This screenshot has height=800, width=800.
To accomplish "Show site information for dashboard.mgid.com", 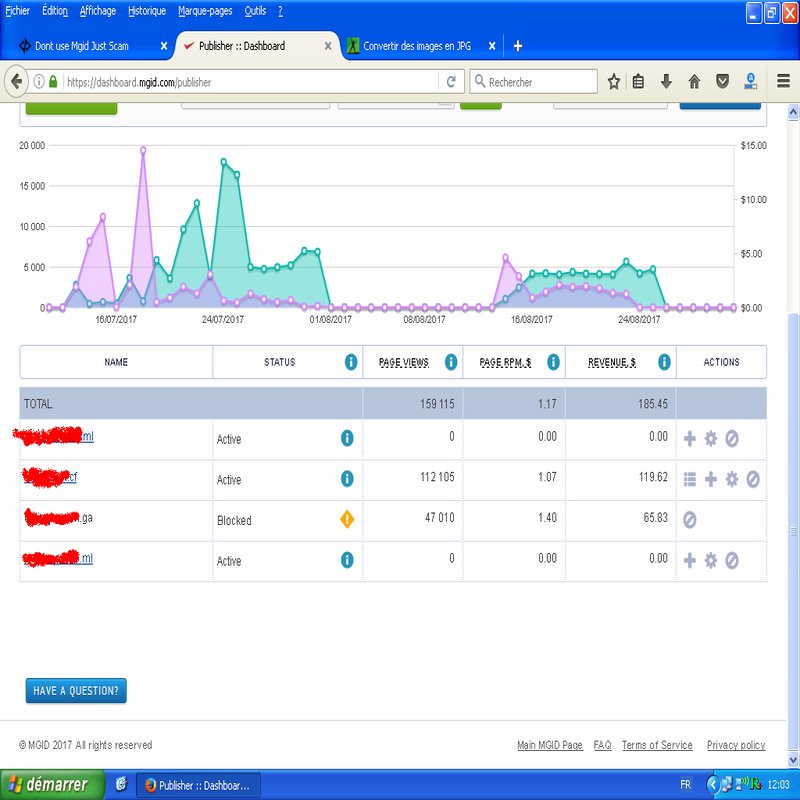I will pos(39,82).
